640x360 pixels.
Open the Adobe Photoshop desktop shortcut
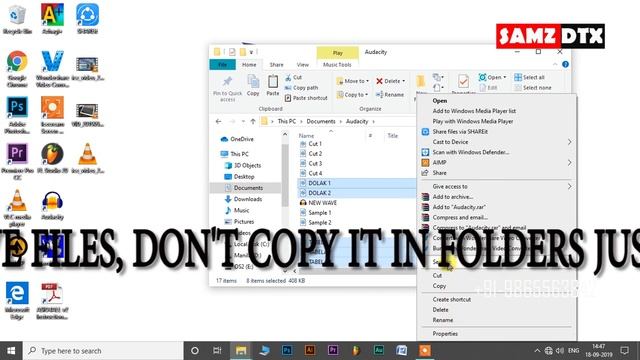(x=17, y=115)
